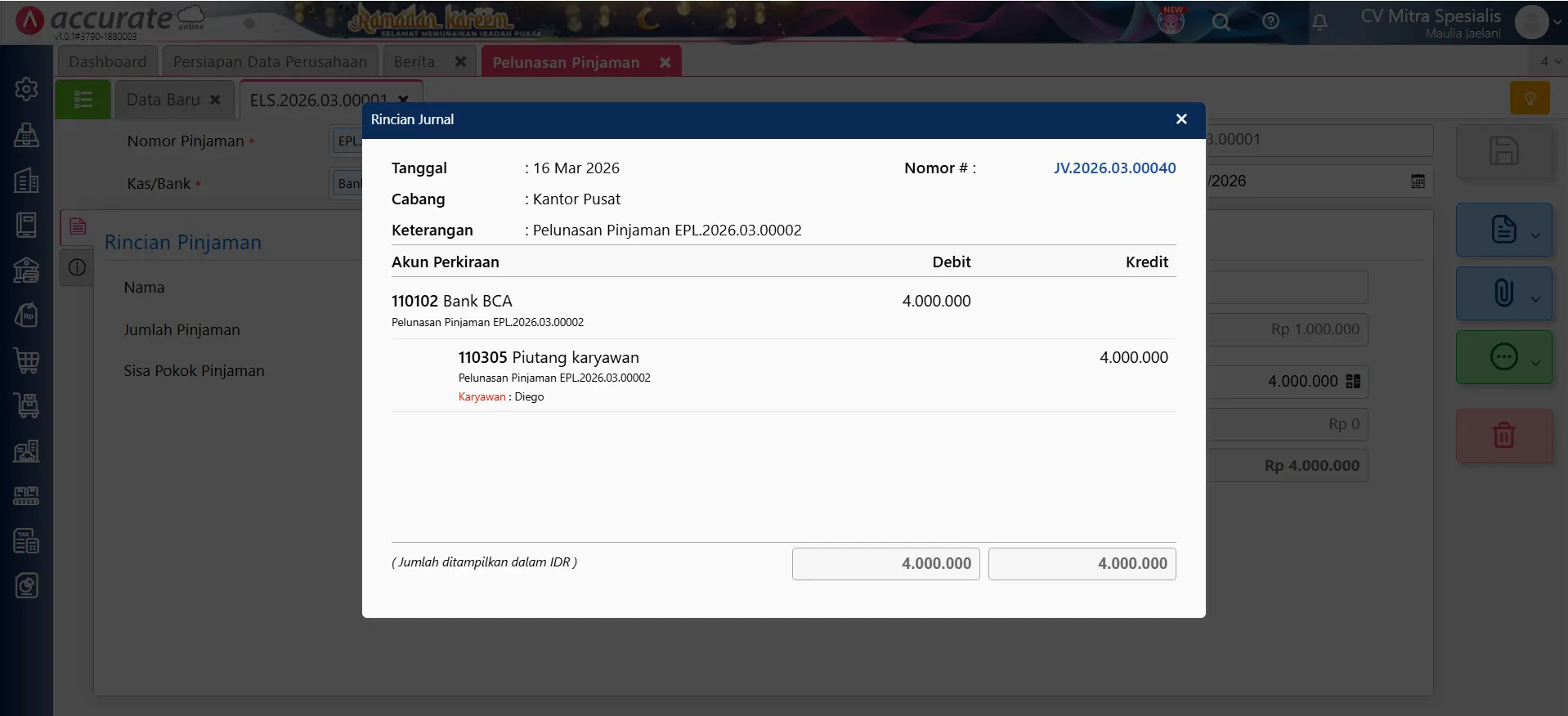Expand the green more-options dropdown arrow
The height and width of the screenshot is (716, 1568).
pyautogui.click(x=1535, y=363)
